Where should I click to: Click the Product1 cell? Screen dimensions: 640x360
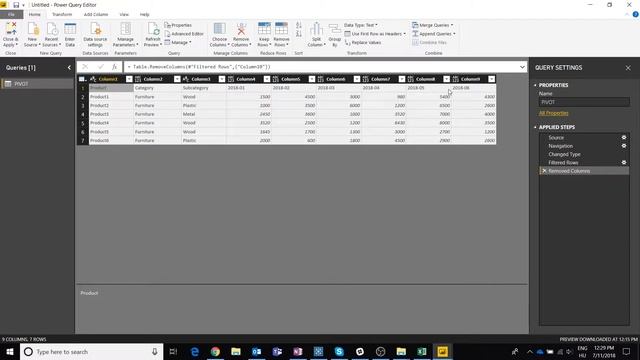click(x=111, y=97)
